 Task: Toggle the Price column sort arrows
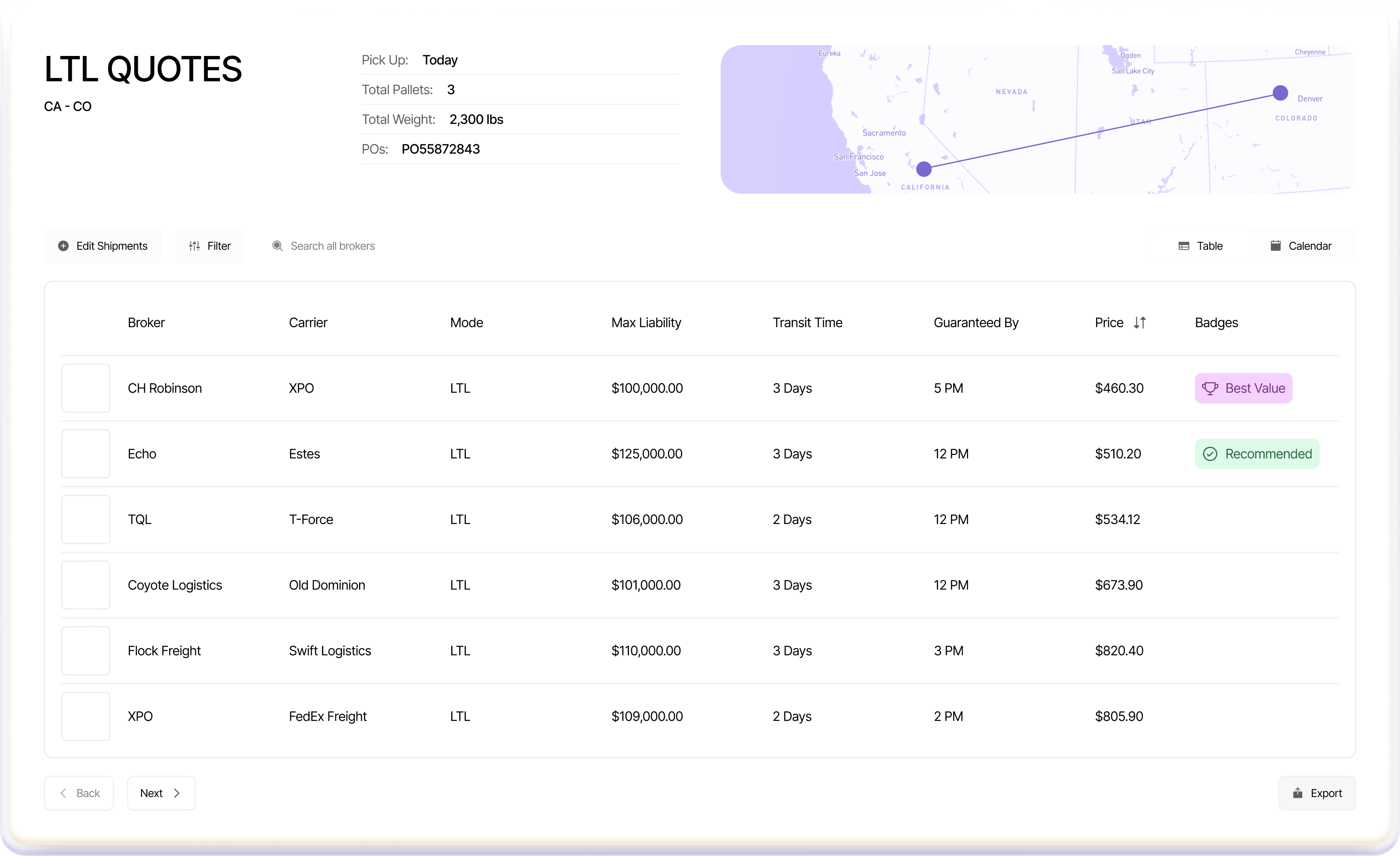point(1140,322)
